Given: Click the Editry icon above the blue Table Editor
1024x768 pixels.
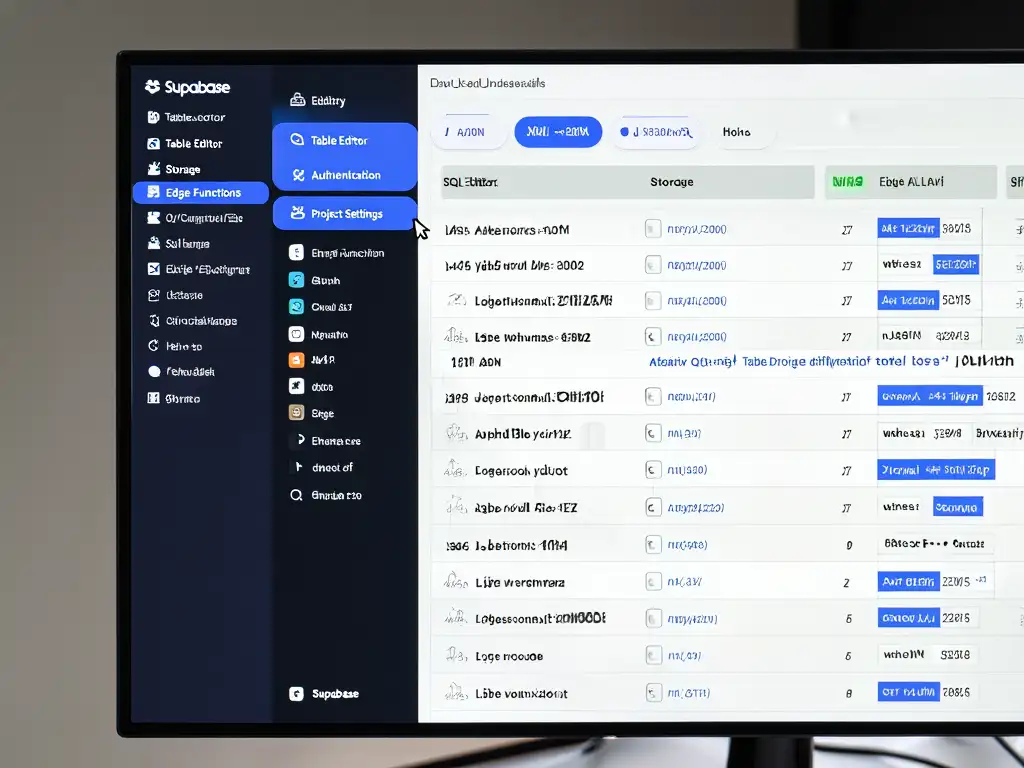Looking at the screenshot, I should pyautogui.click(x=297, y=100).
